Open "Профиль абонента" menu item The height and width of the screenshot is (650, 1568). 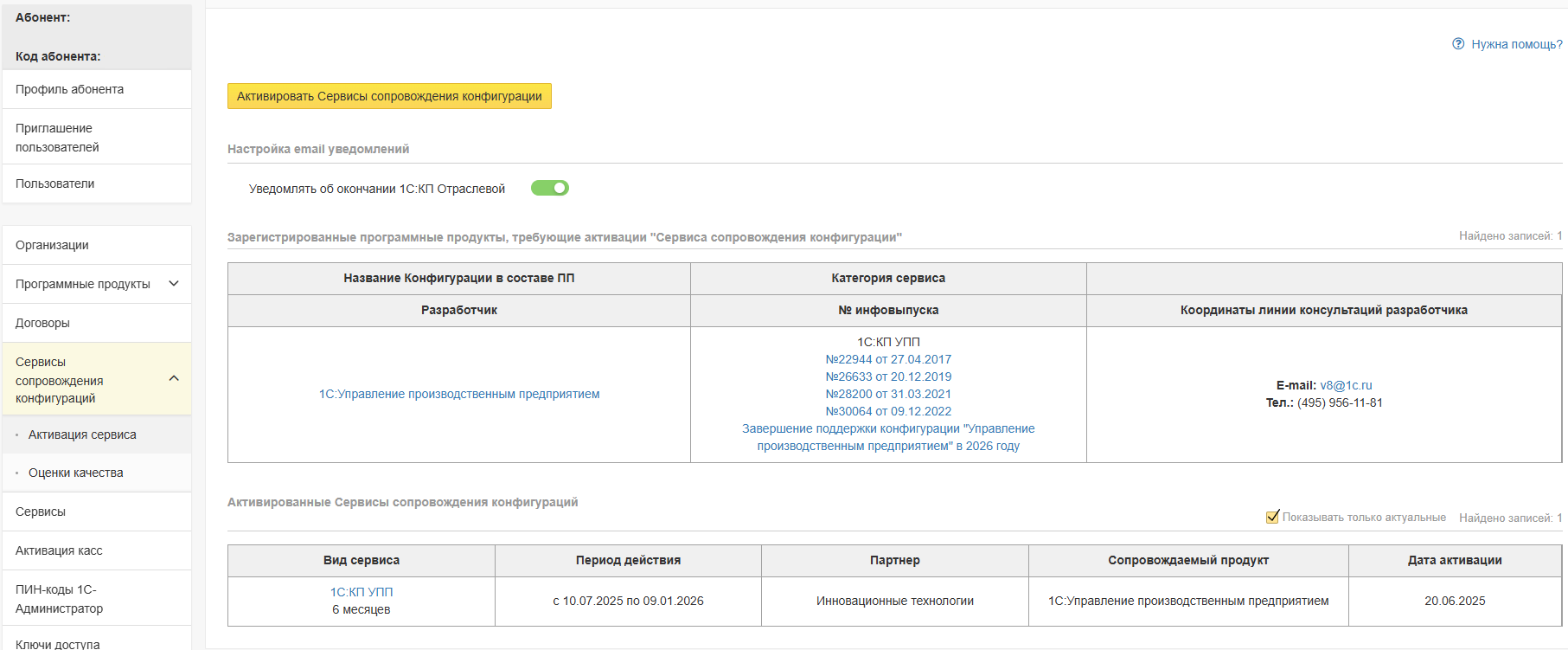tap(97, 89)
